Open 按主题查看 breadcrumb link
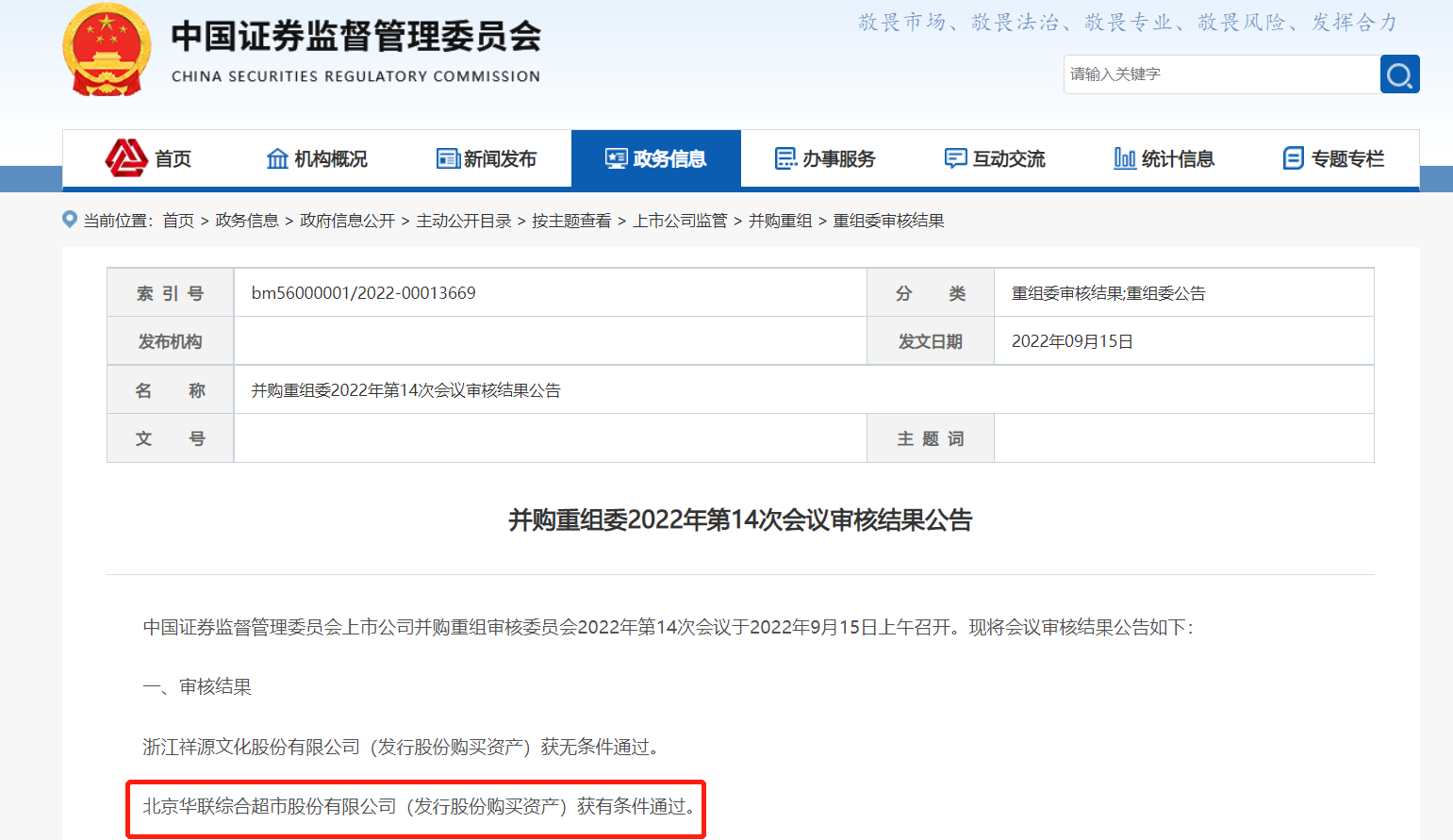Screen dimensions: 1453x840 tap(571, 221)
